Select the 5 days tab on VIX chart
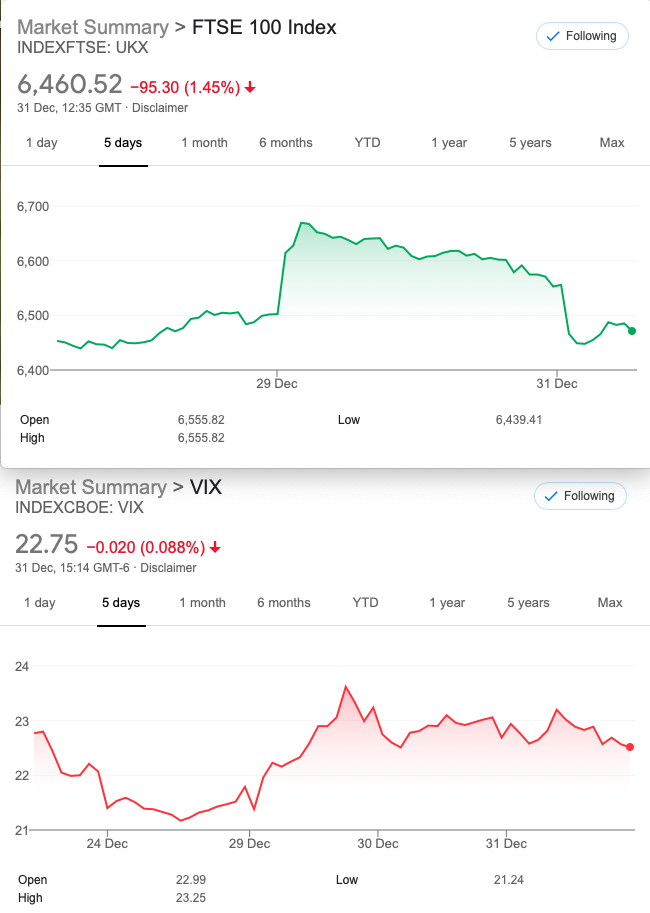This screenshot has height=913, width=650. (121, 603)
